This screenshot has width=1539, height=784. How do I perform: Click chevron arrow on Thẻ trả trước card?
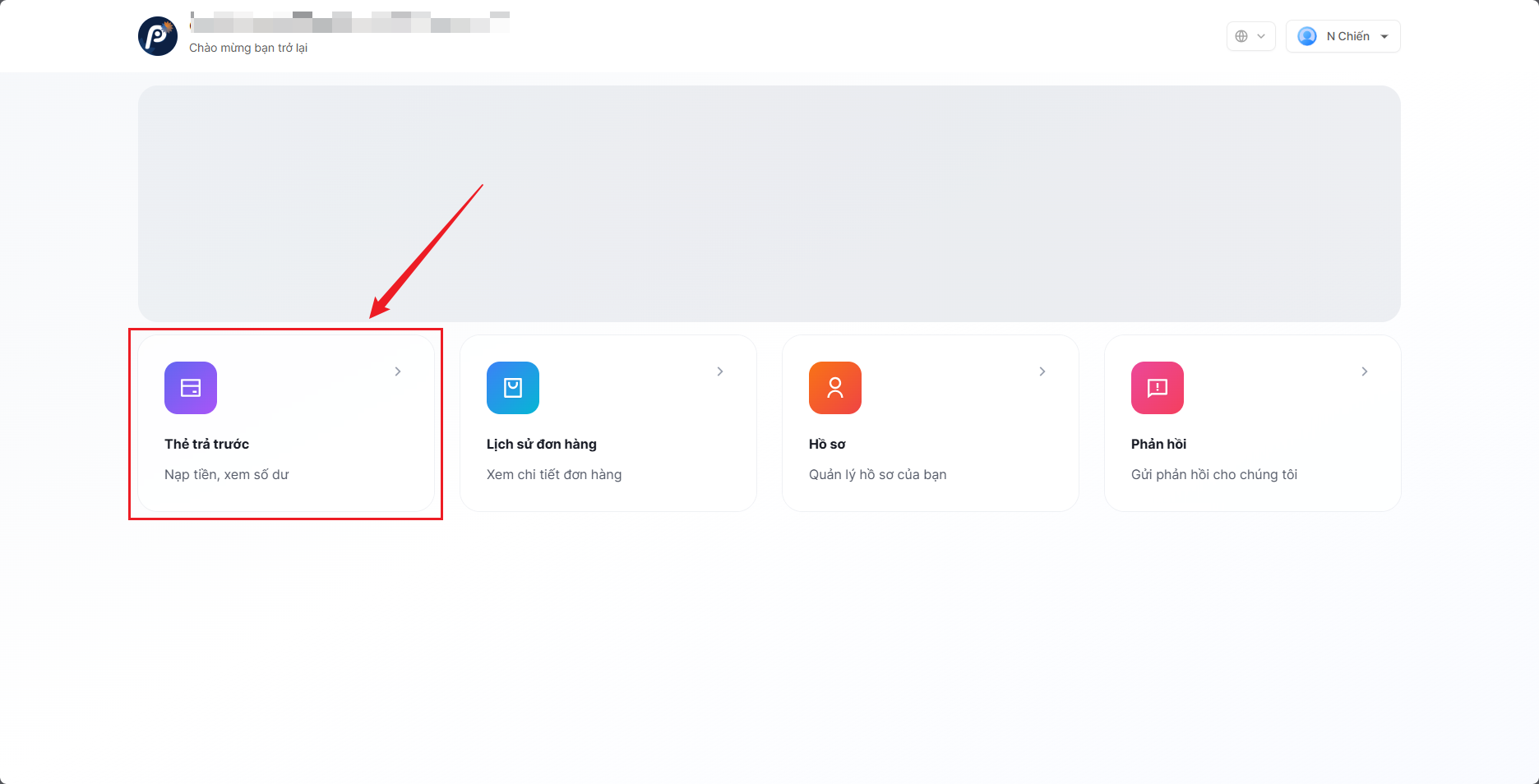[x=398, y=371]
